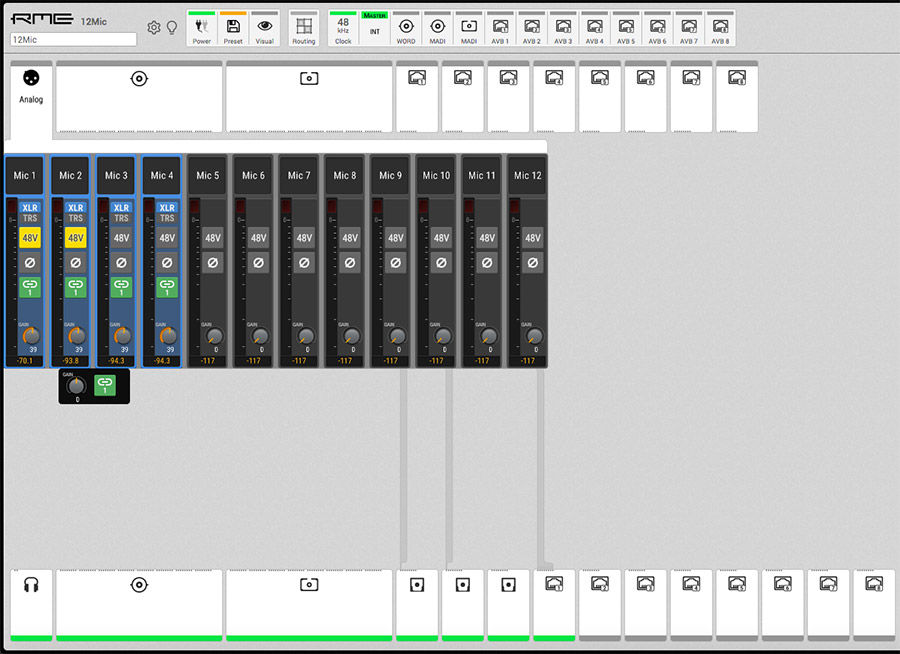Invert phase on Mic 4

coord(167,262)
